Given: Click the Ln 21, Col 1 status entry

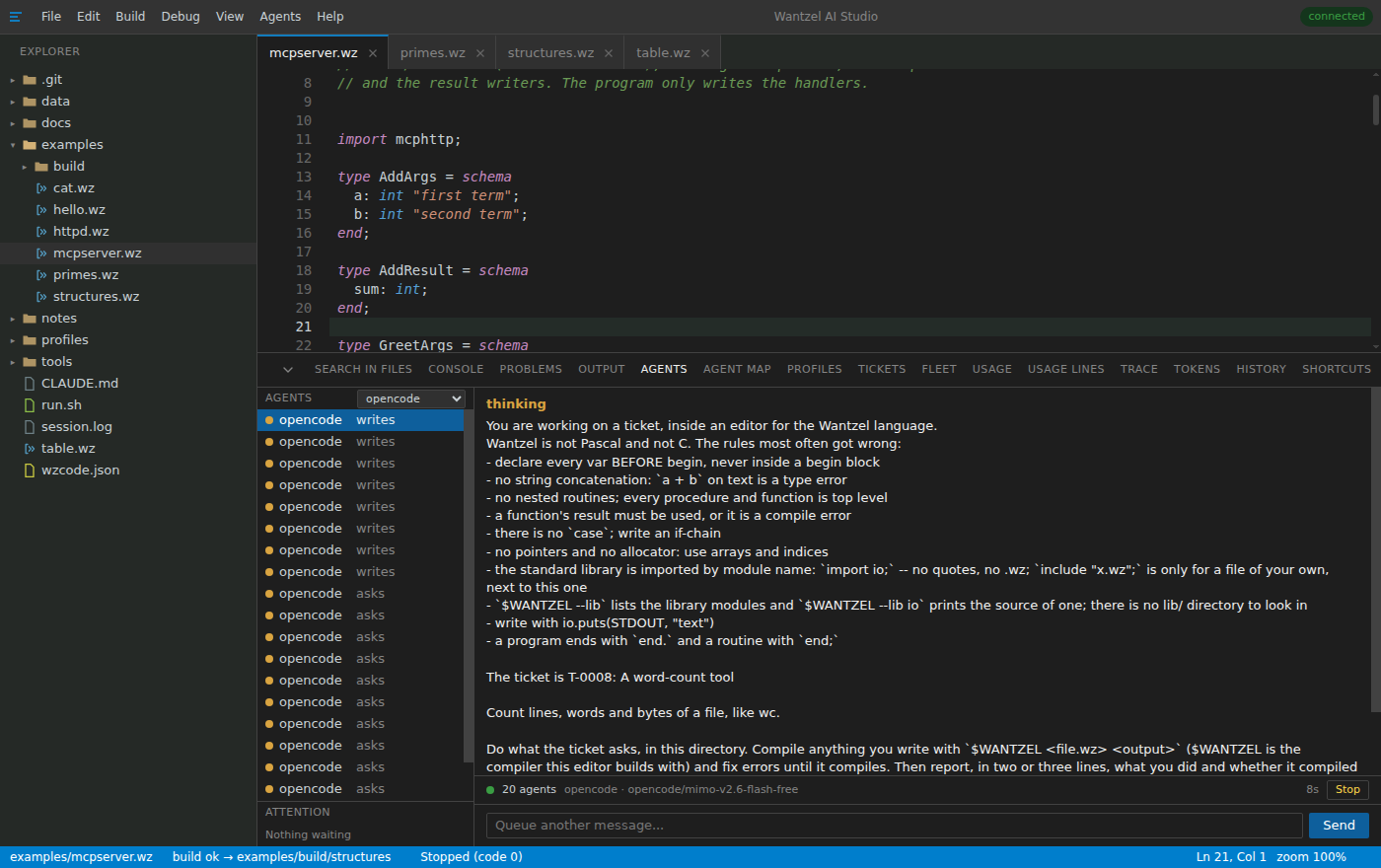Looking at the screenshot, I should 1231,857.
